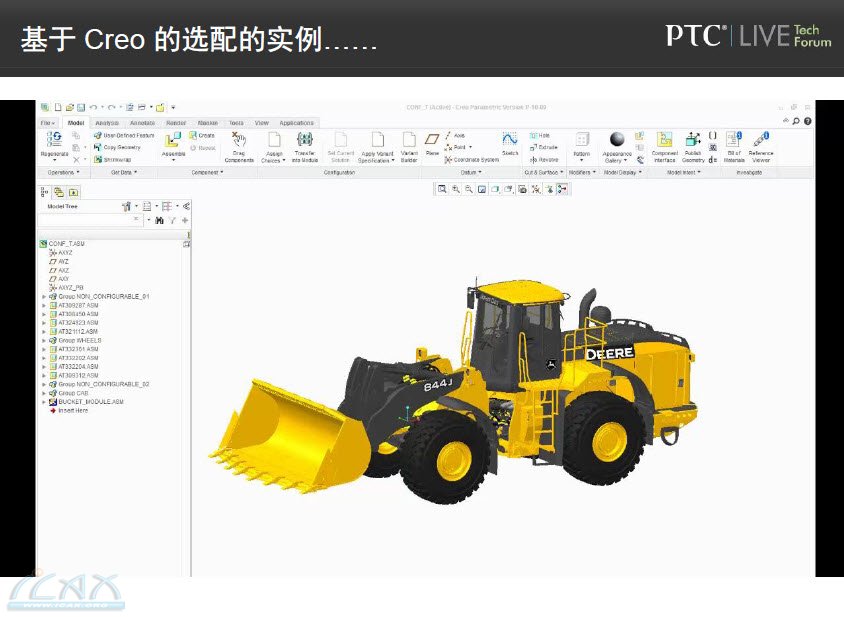The height and width of the screenshot is (617, 844).
Task: Expand the BUCKET_MODULE.ASM node
Action: pyautogui.click(x=44, y=402)
